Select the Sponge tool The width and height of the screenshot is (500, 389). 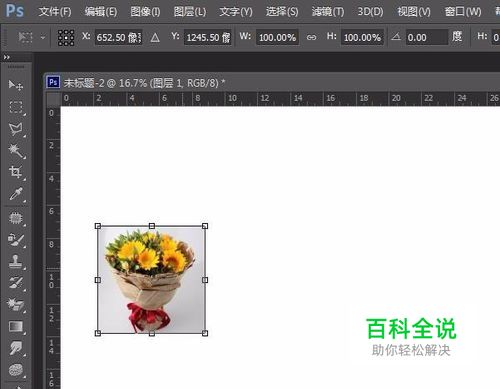(16, 370)
